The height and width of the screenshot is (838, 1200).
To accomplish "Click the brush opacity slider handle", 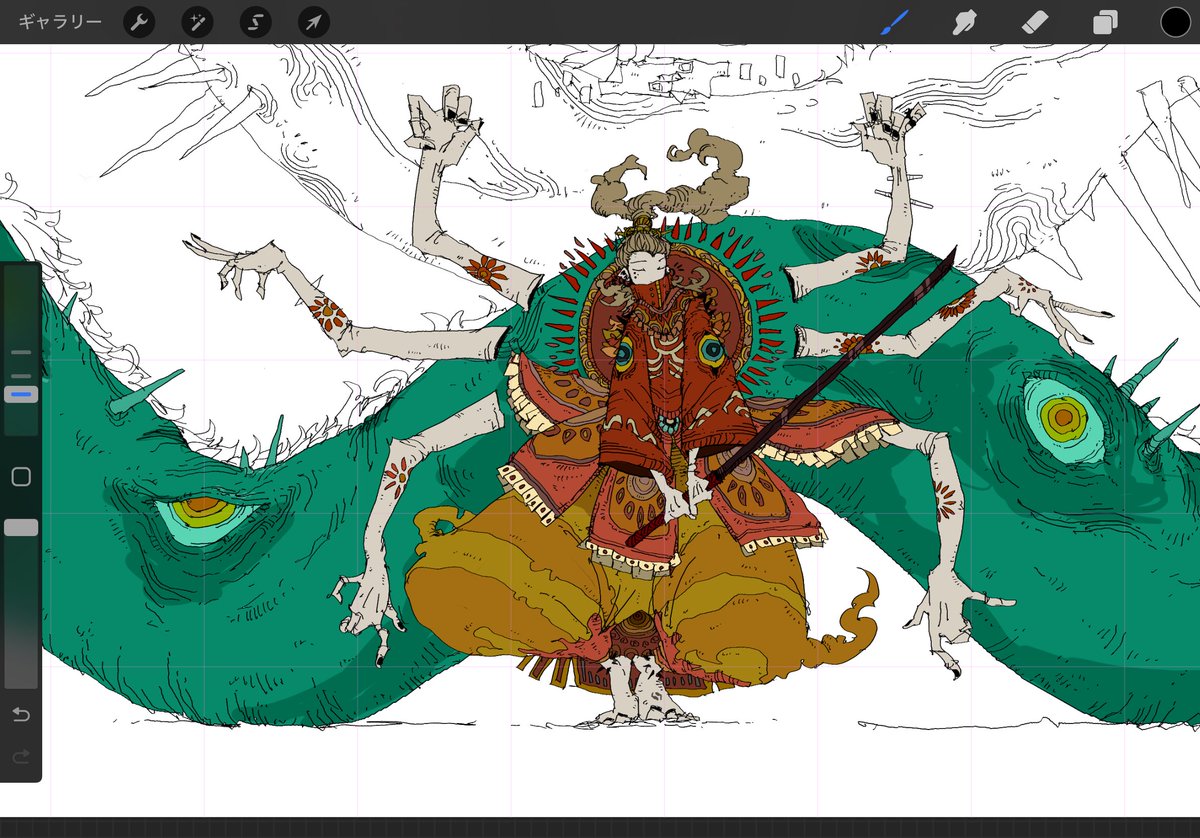I will tap(21, 527).
